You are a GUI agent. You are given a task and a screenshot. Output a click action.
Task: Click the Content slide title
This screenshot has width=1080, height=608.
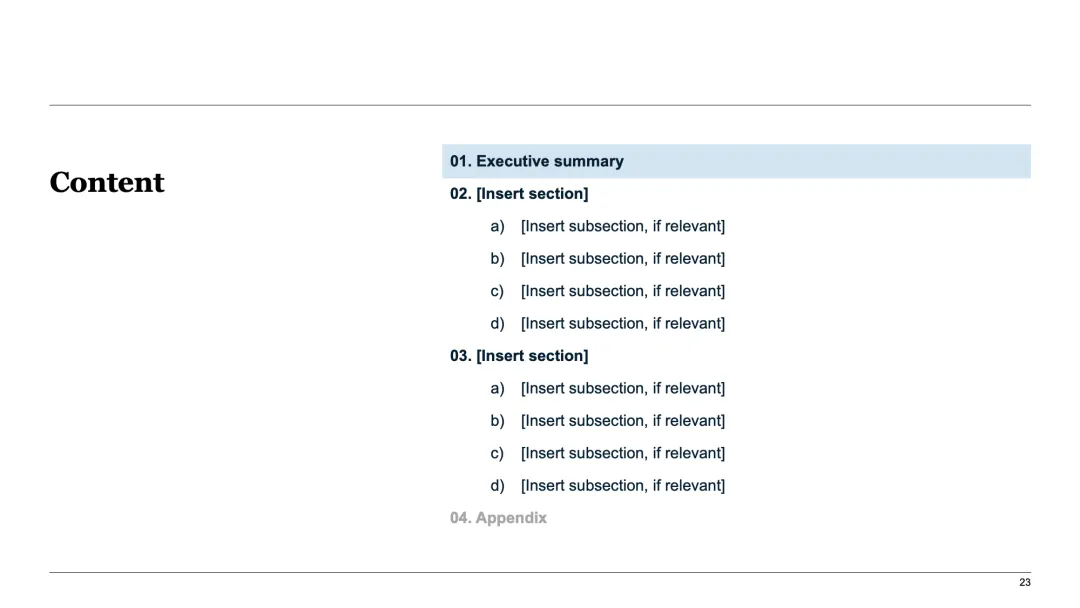click(107, 183)
